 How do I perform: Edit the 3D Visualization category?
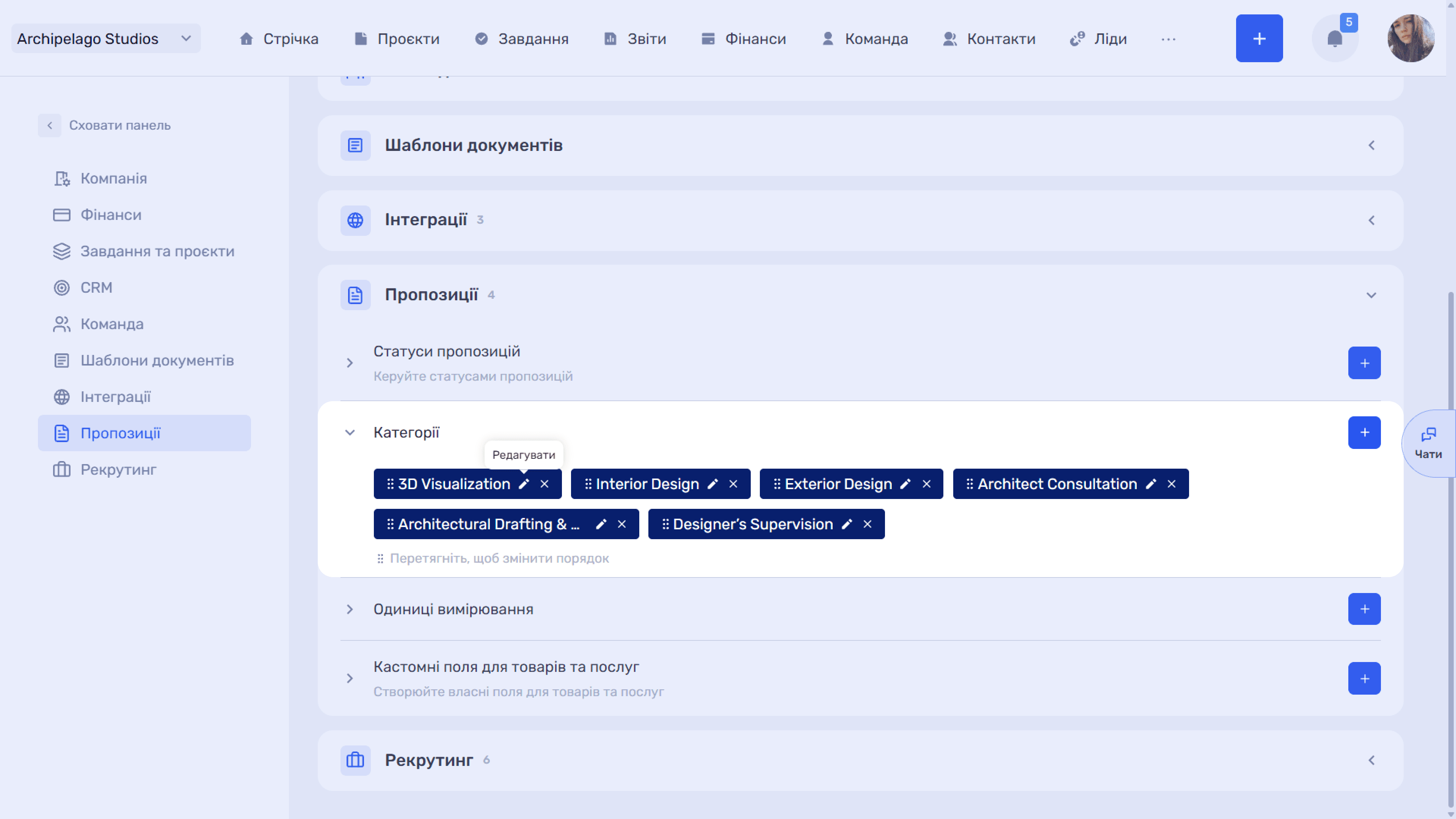524,484
